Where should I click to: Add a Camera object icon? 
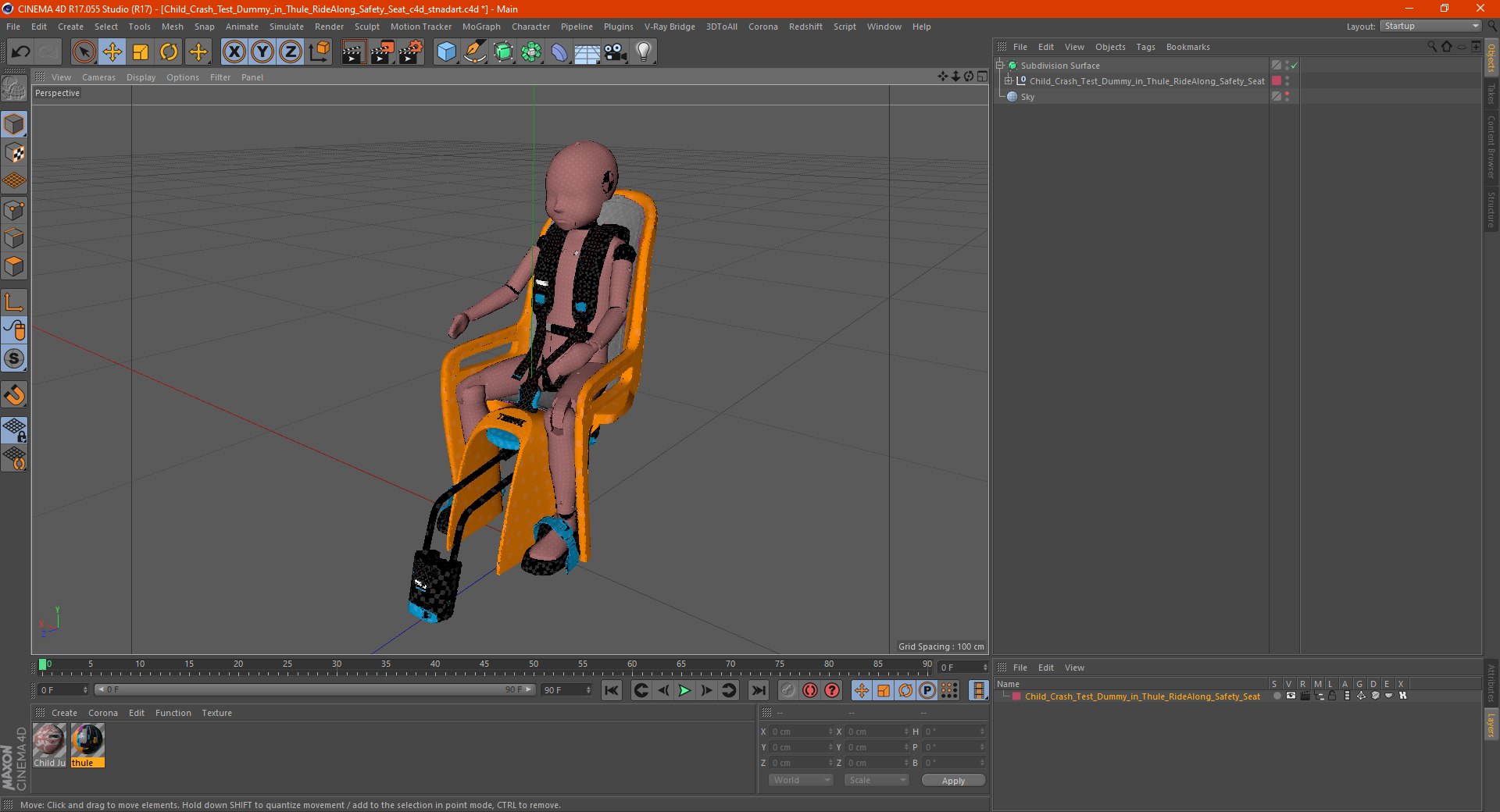616,52
